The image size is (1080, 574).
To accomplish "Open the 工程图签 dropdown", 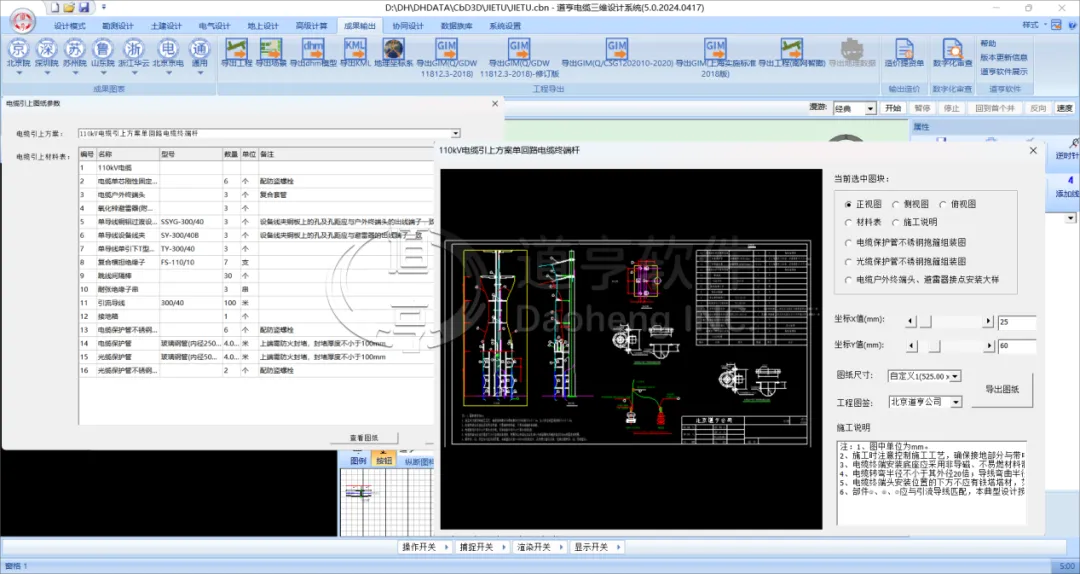I will coord(956,401).
